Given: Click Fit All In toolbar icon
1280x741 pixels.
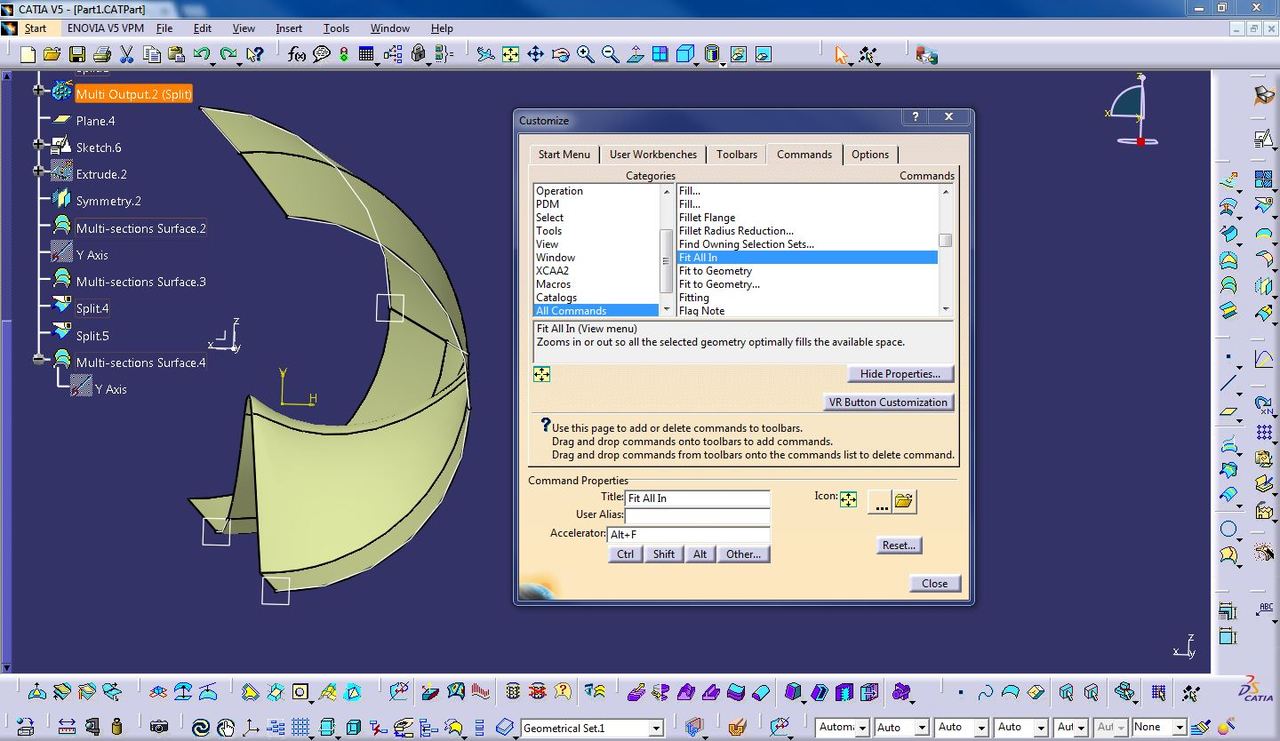Looking at the screenshot, I should tap(511, 54).
